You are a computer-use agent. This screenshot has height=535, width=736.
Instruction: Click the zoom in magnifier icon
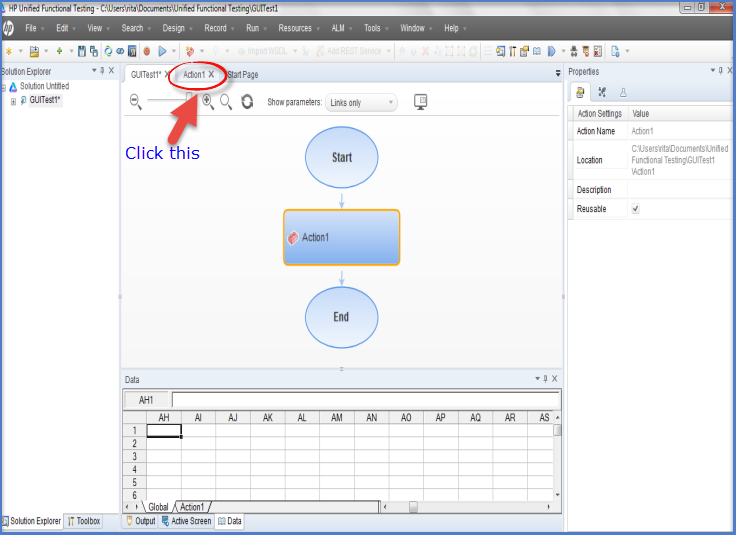tap(208, 102)
